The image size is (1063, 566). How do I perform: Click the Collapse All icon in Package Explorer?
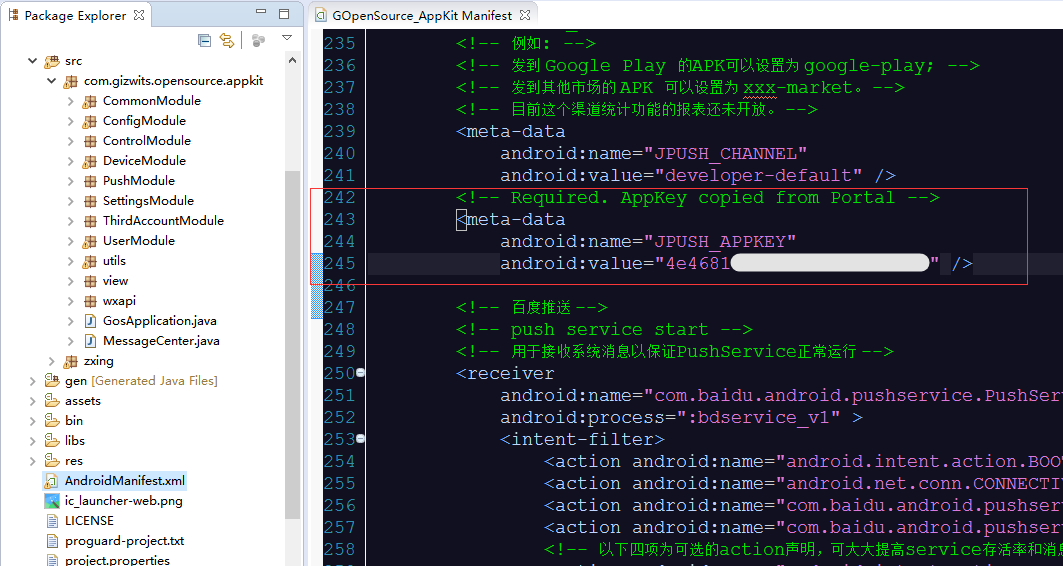coord(205,40)
